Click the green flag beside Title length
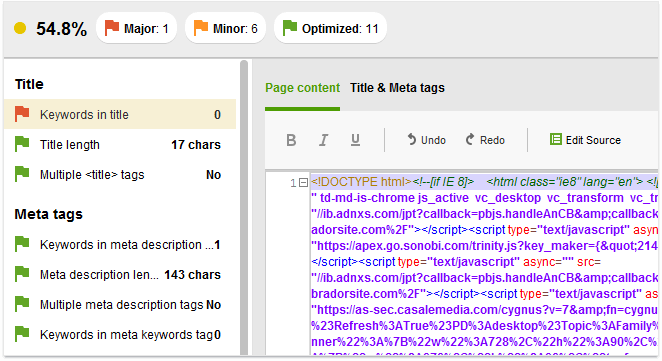Viewport: 662px width, 361px height. pyautogui.click(x=22, y=144)
